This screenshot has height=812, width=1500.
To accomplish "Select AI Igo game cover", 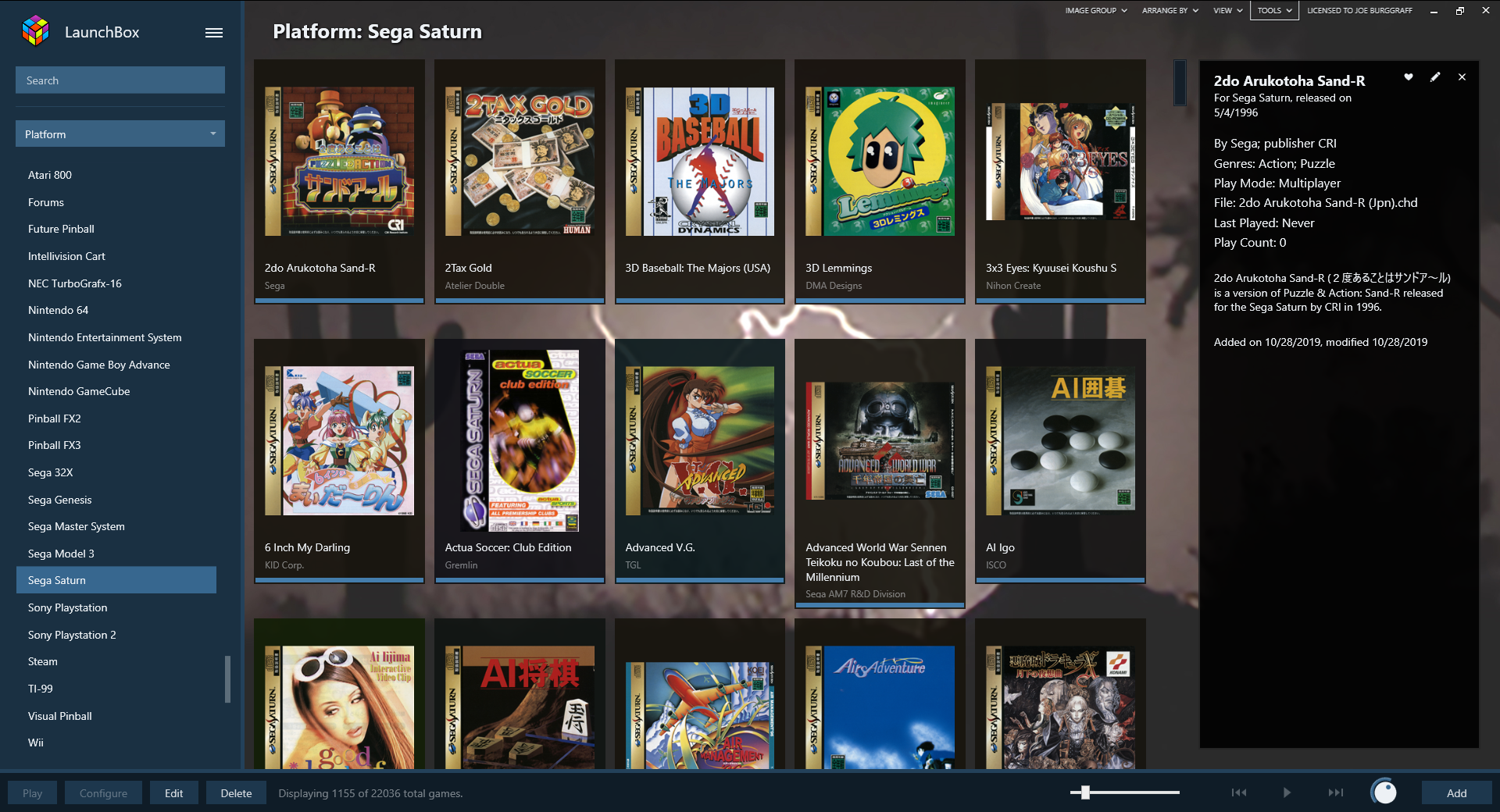I will click(x=1060, y=440).
